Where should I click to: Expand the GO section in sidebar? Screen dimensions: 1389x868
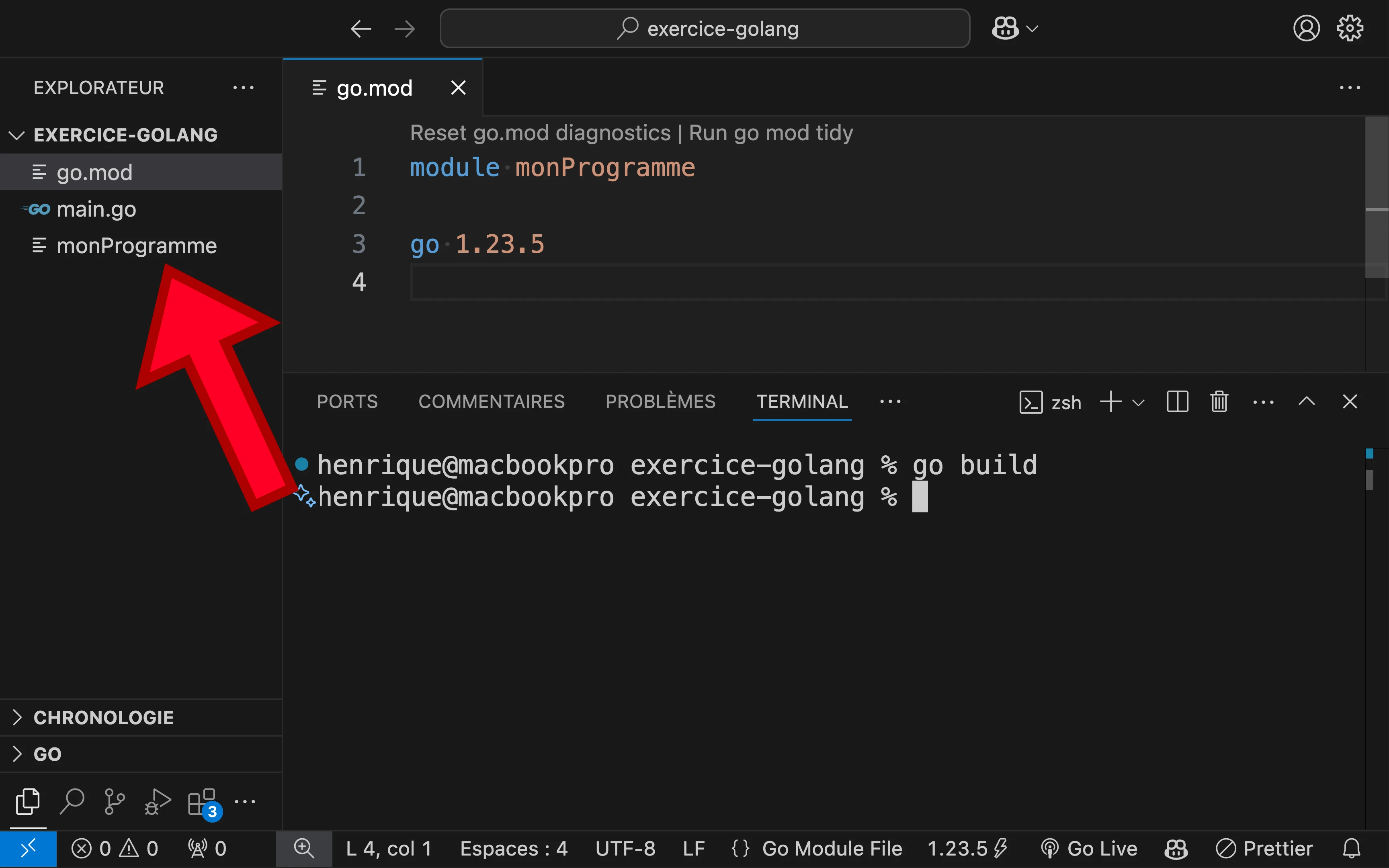141,754
